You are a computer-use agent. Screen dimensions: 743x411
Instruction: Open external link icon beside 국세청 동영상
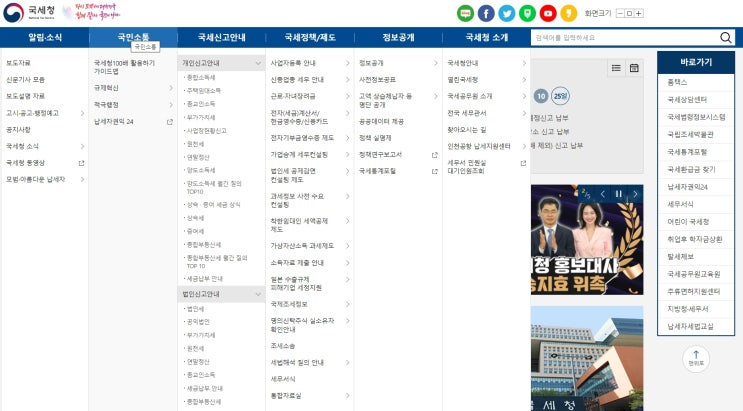click(82, 163)
